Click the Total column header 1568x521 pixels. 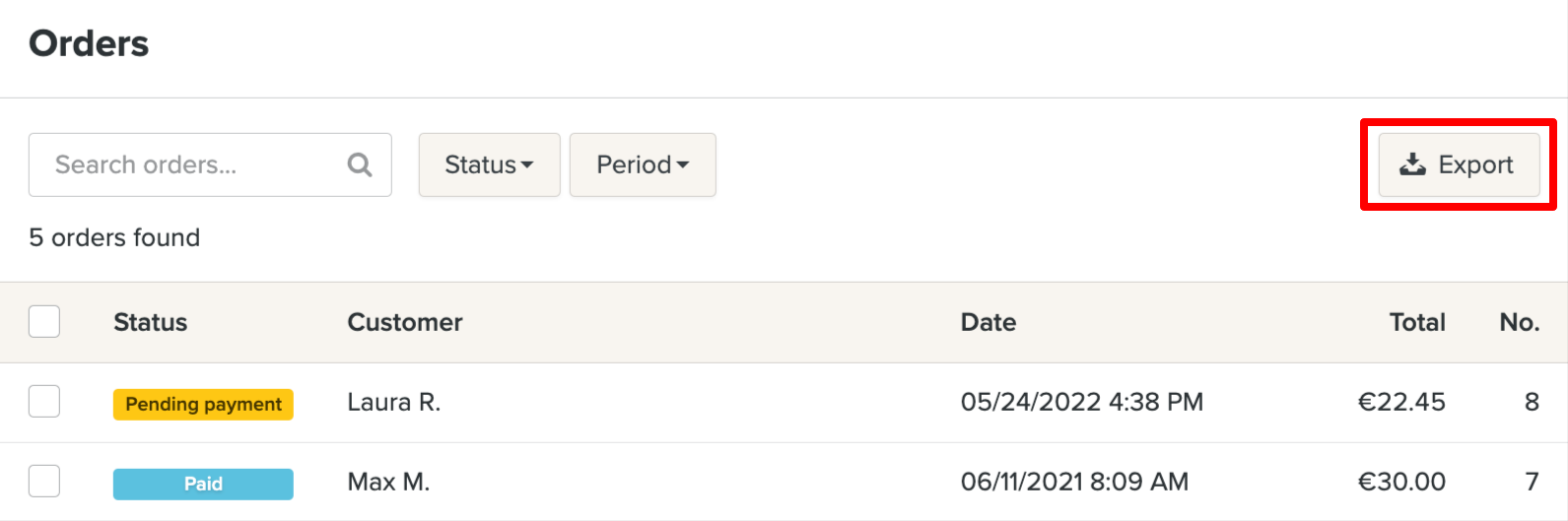pyautogui.click(x=1416, y=322)
